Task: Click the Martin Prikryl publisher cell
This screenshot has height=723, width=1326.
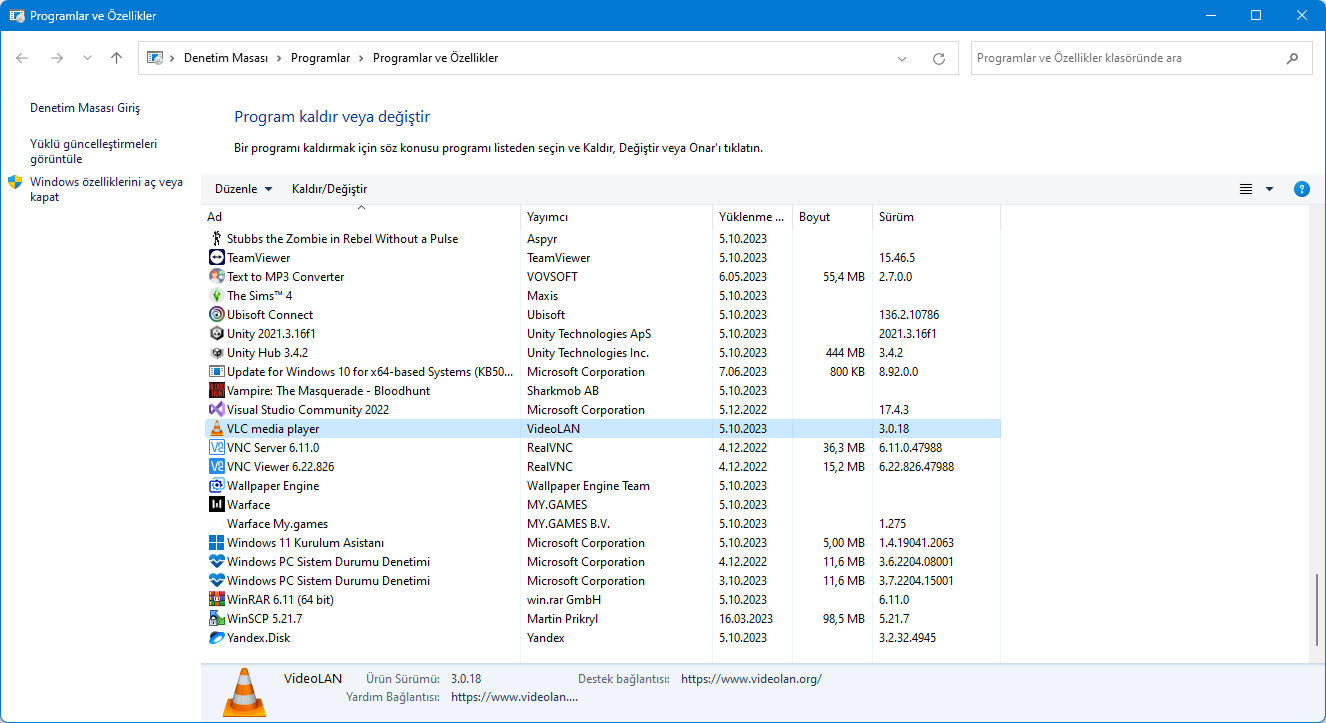Action: point(563,619)
